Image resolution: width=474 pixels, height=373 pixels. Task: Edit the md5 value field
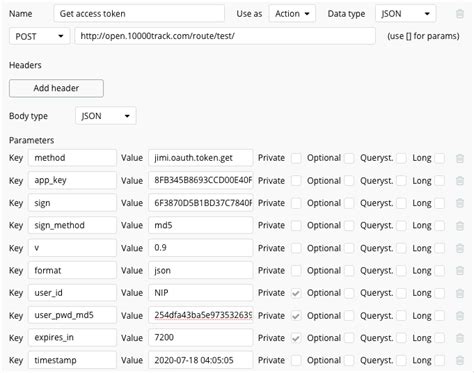(x=201, y=225)
